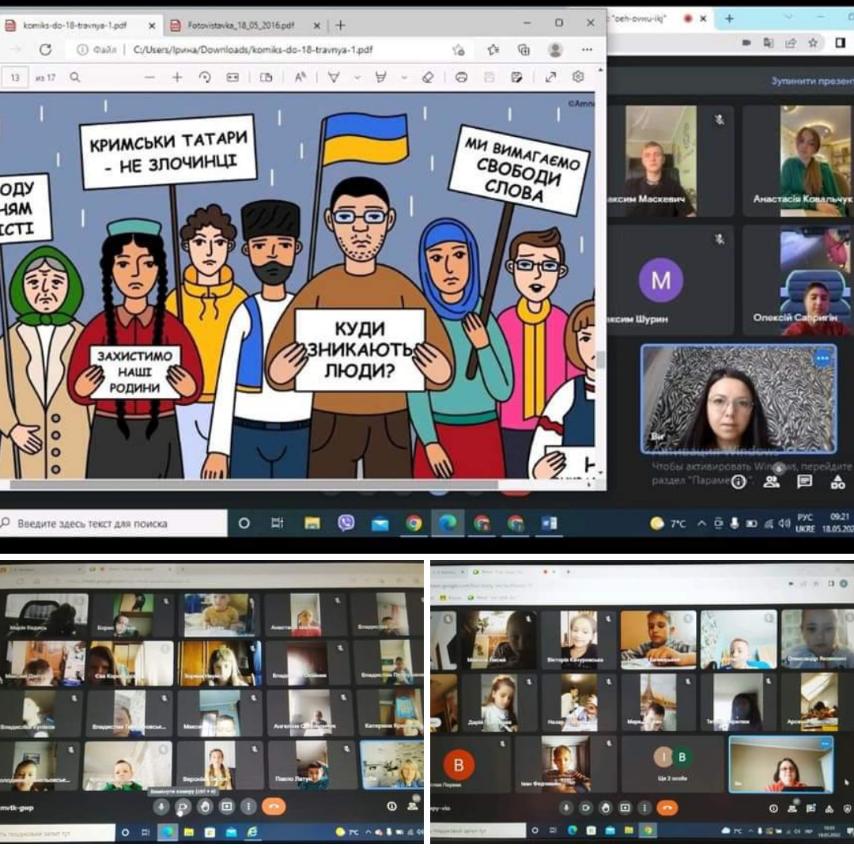Open people panel in bottom-left Meet
Screen dimensions: 854x848
click(x=413, y=806)
